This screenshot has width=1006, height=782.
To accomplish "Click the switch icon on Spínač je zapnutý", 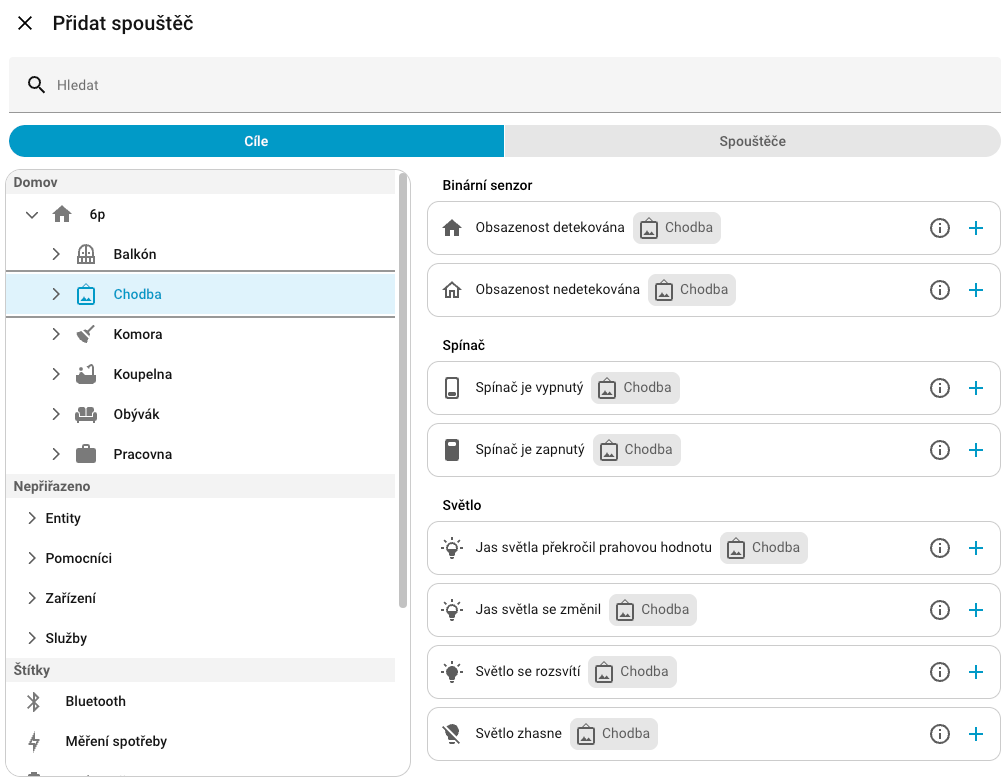I will tap(451, 449).
